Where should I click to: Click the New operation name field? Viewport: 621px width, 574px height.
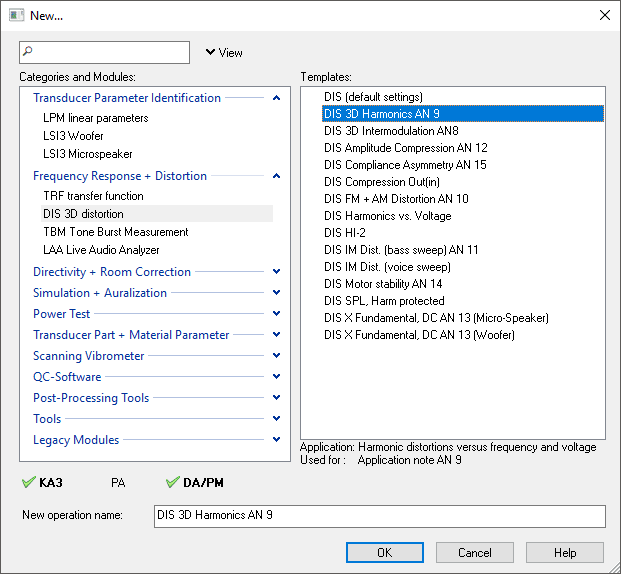pos(379,516)
